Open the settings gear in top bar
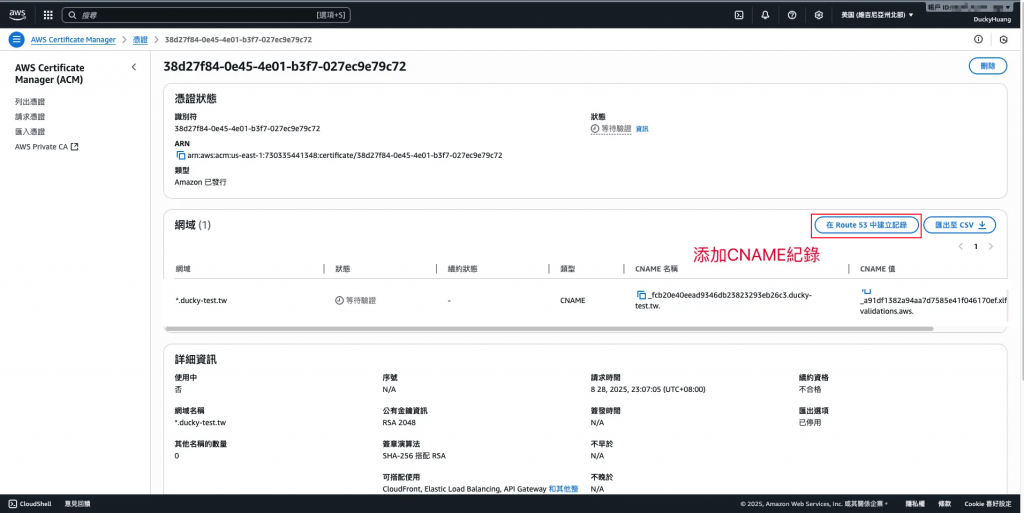Viewport: 1024px width, 513px height. [819, 14]
